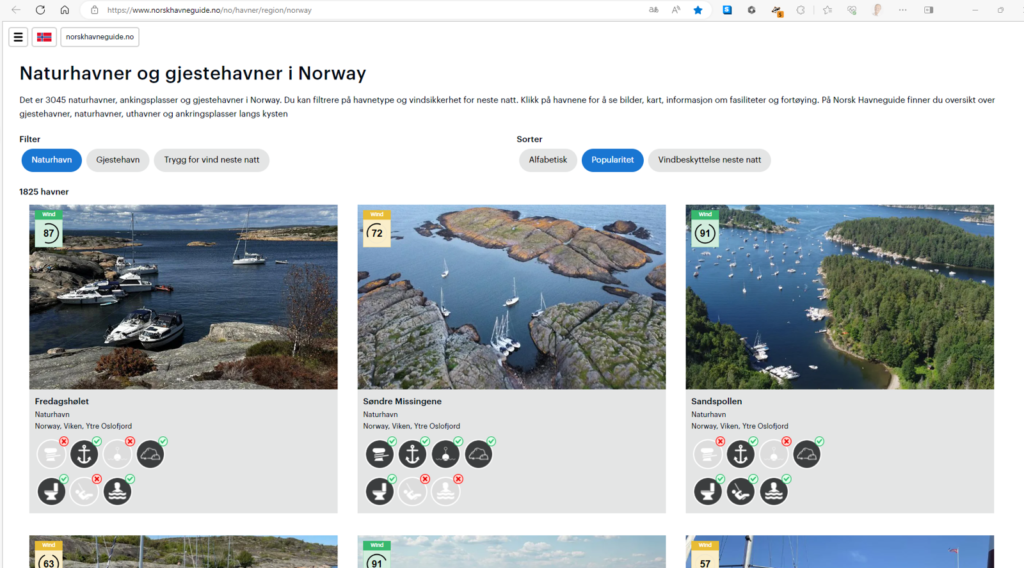Viewport: 1024px width, 568px height.
Task: Click the mooring bollard icon on Søndre Missingene
Action: click(379, 454)
